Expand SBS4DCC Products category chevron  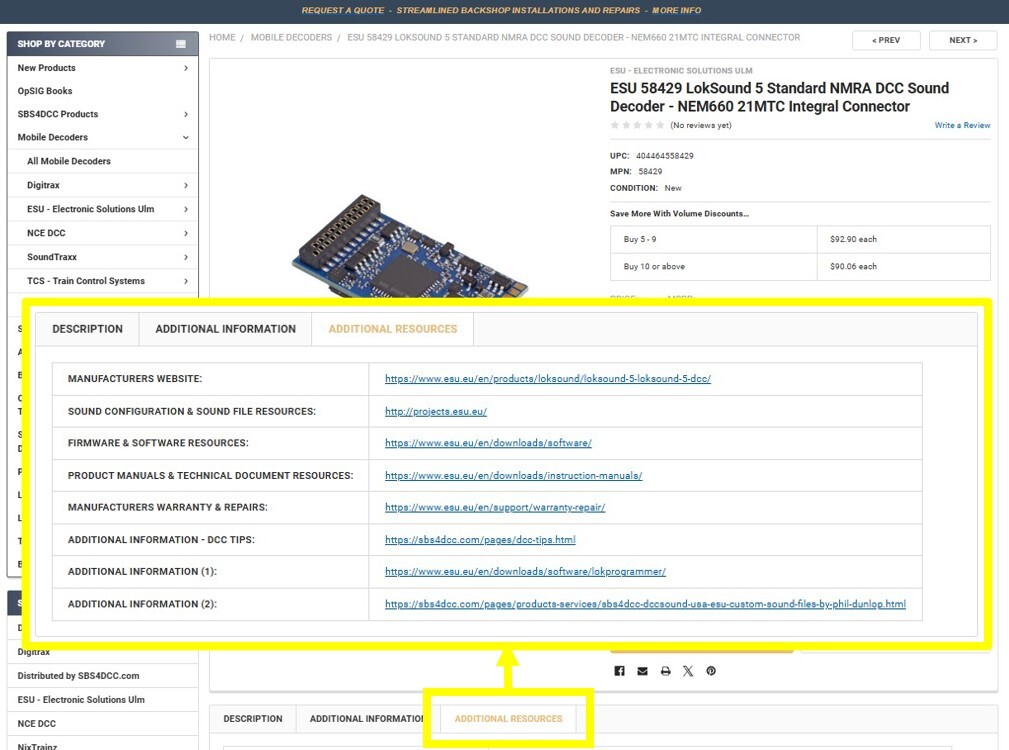point(186,114)
